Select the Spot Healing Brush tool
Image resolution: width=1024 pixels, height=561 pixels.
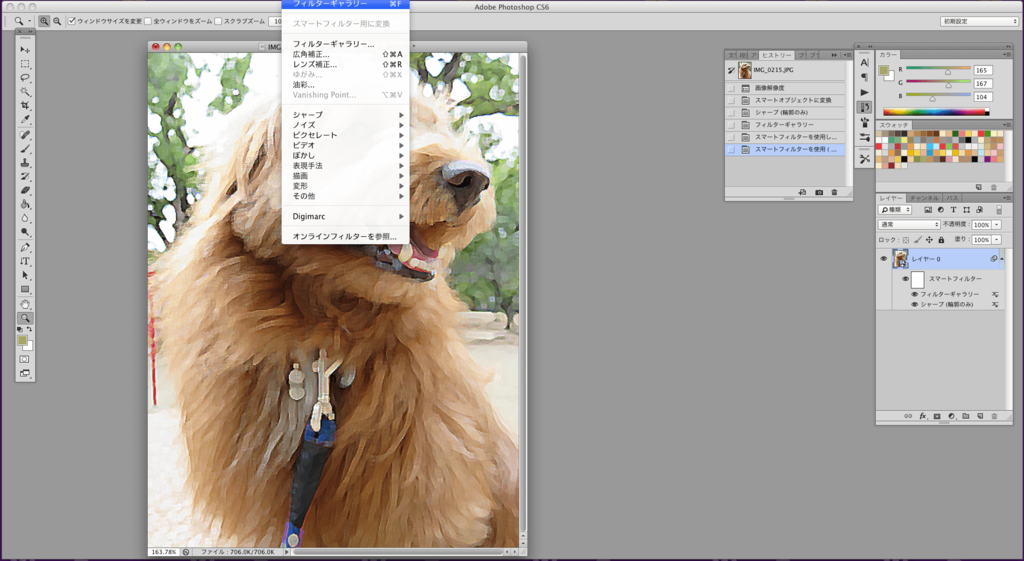pyautogui.click(x=25, y=135)
